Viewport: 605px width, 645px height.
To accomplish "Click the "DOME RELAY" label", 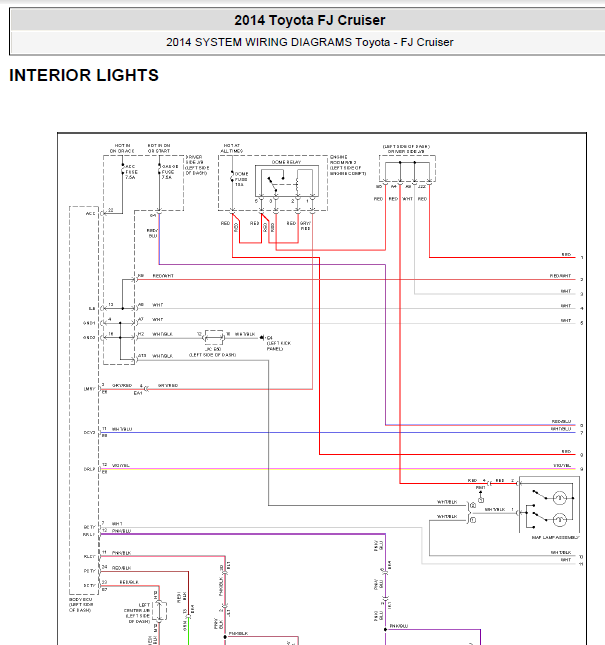I will click(x=286, y=162).
